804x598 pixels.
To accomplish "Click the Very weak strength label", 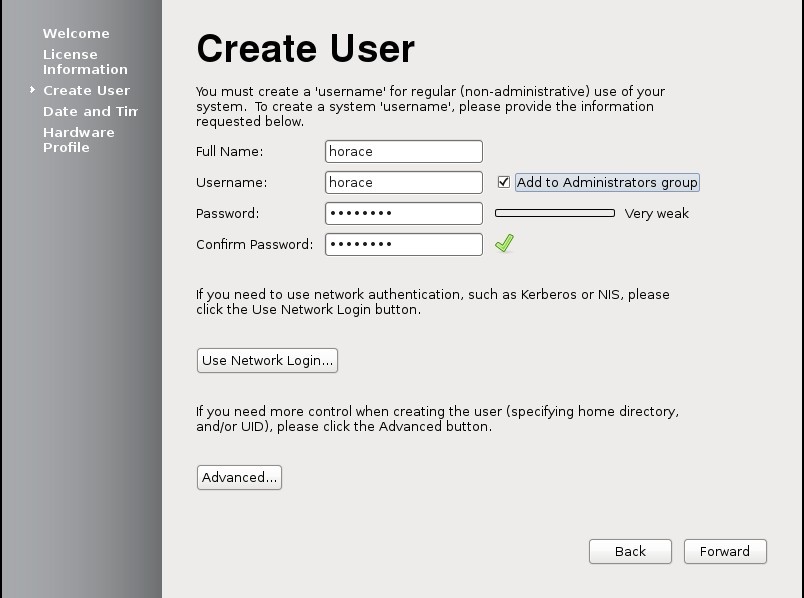I will [x=655, y=213].
